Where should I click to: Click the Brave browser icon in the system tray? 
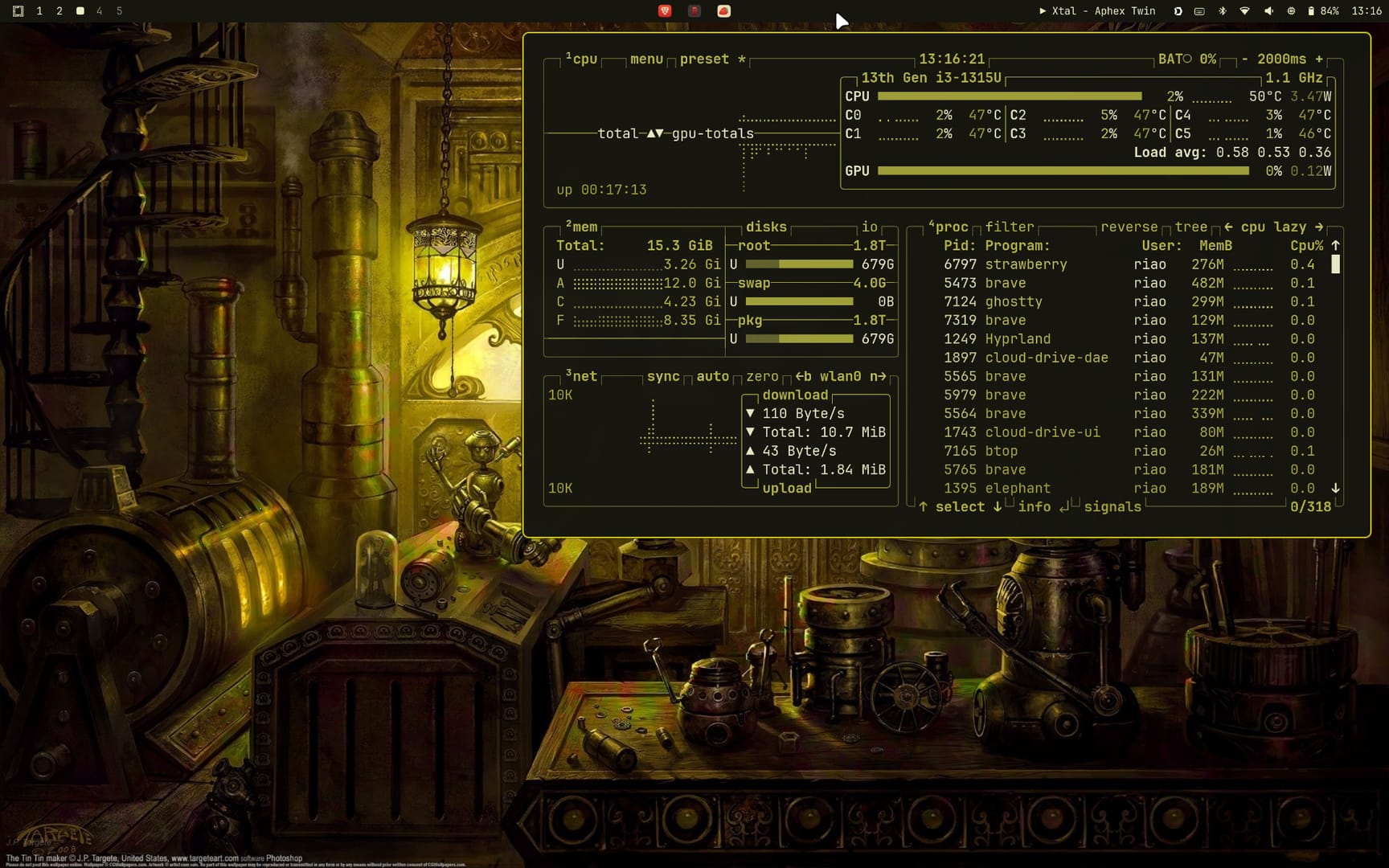[665, 11]
